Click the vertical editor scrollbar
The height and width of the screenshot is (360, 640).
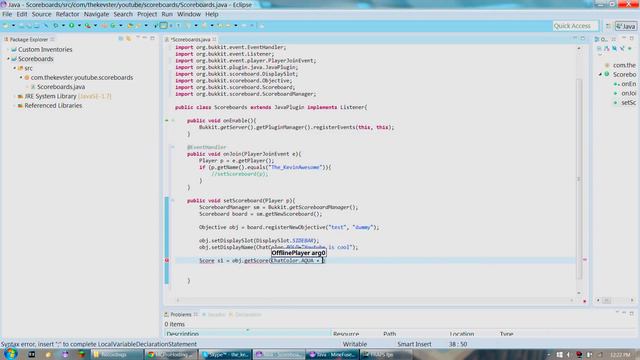579,180
